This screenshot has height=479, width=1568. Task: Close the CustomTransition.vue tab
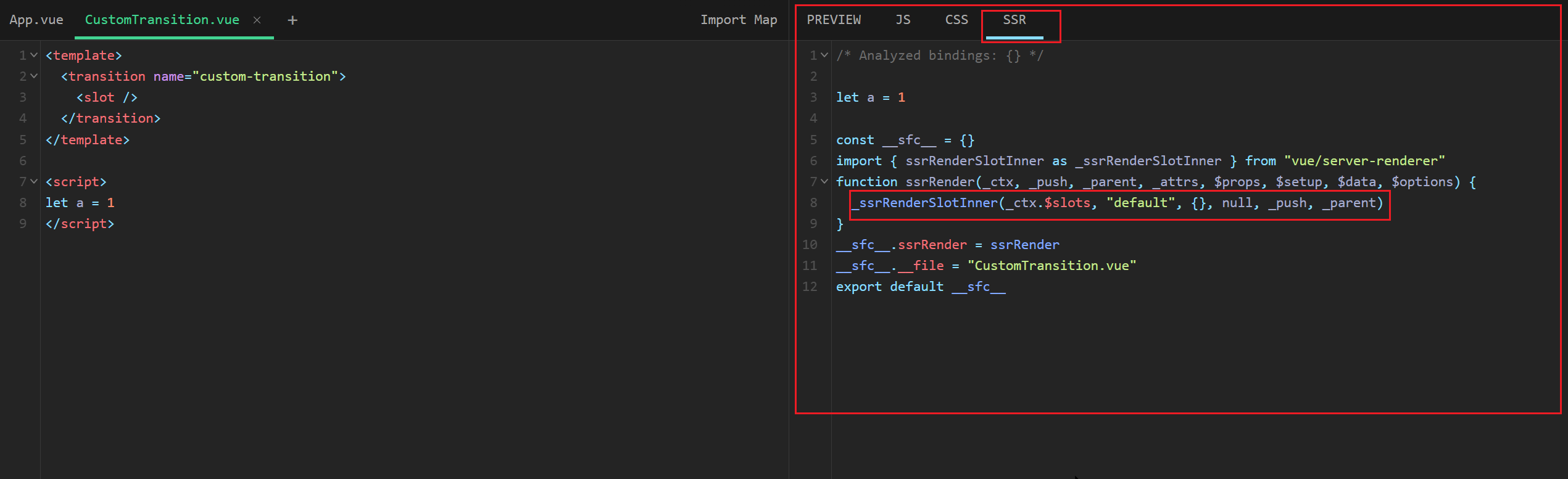pyautogui.click(x=257, y=20)
